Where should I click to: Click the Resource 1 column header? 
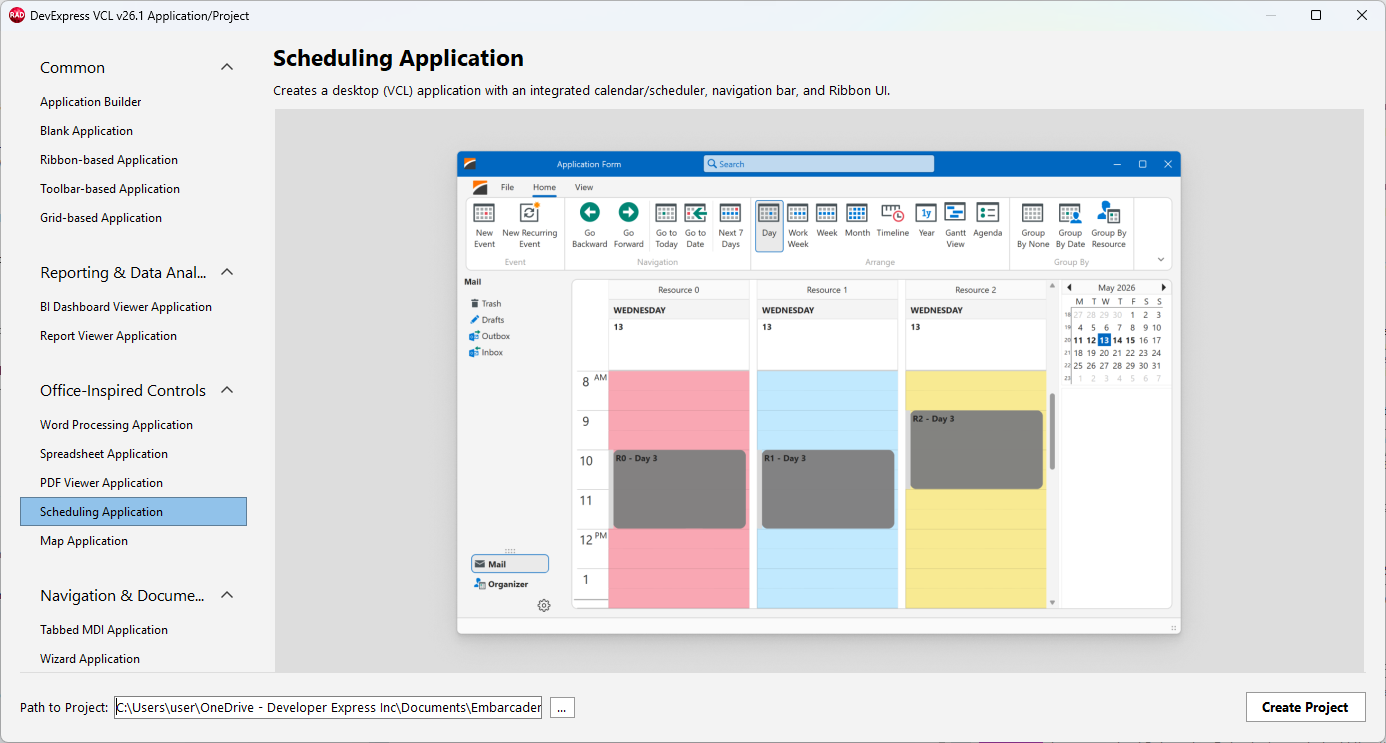[827, 290]
